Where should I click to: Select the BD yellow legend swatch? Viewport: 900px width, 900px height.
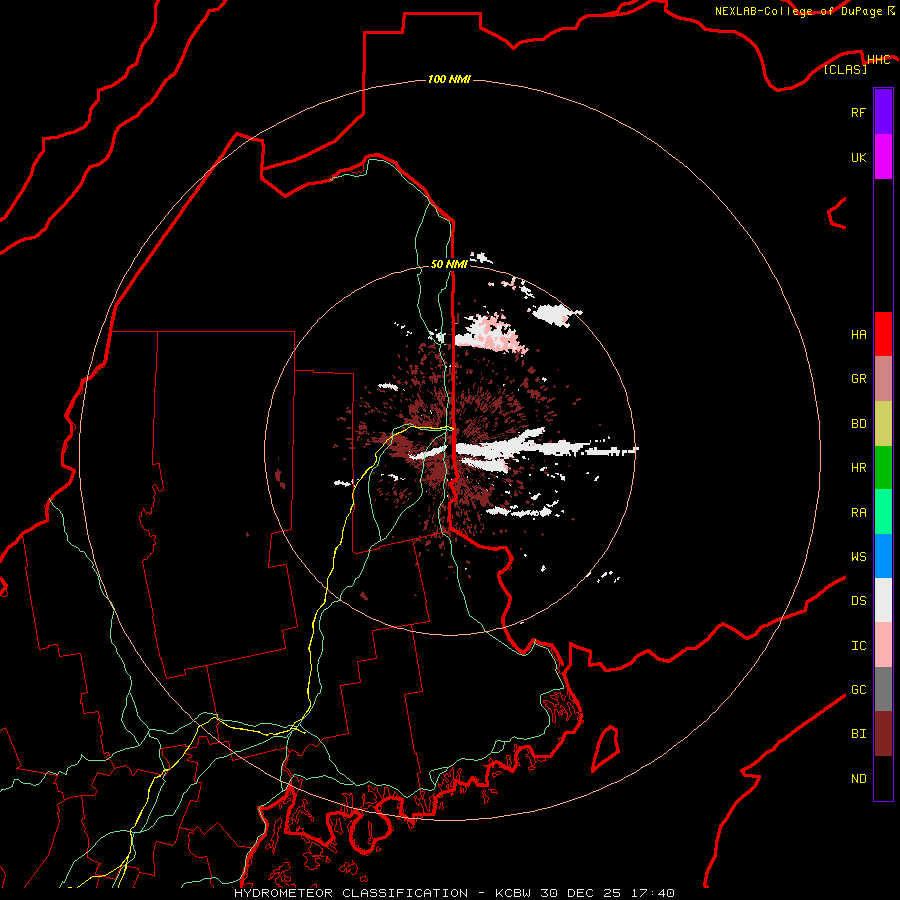pyautogui.click(x=883, y=424)
